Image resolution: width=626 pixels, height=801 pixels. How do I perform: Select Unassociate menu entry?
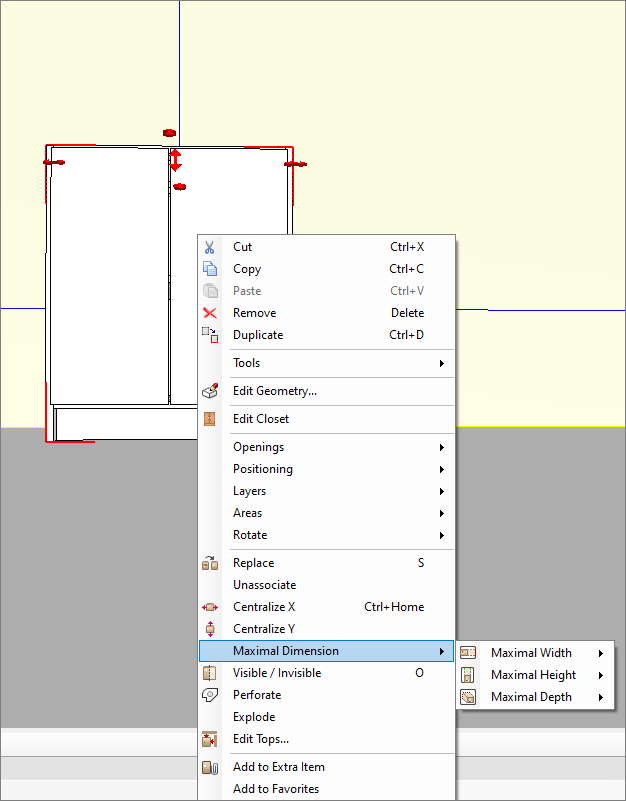[326, 585]
